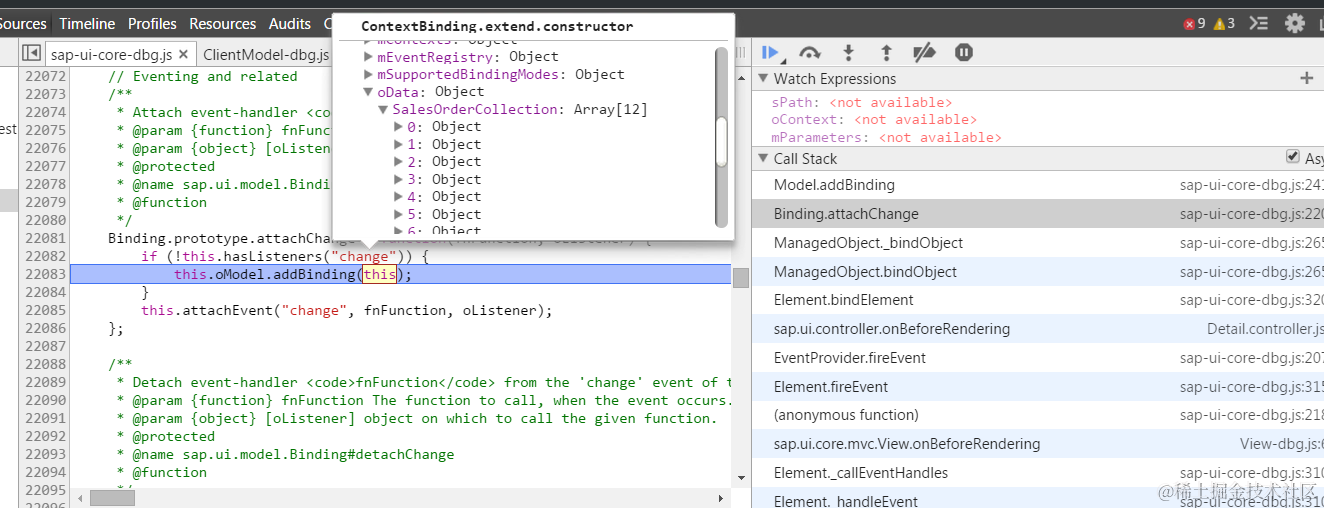
Task: Open the Audits panel tab
Action: (x=290, y=23)
